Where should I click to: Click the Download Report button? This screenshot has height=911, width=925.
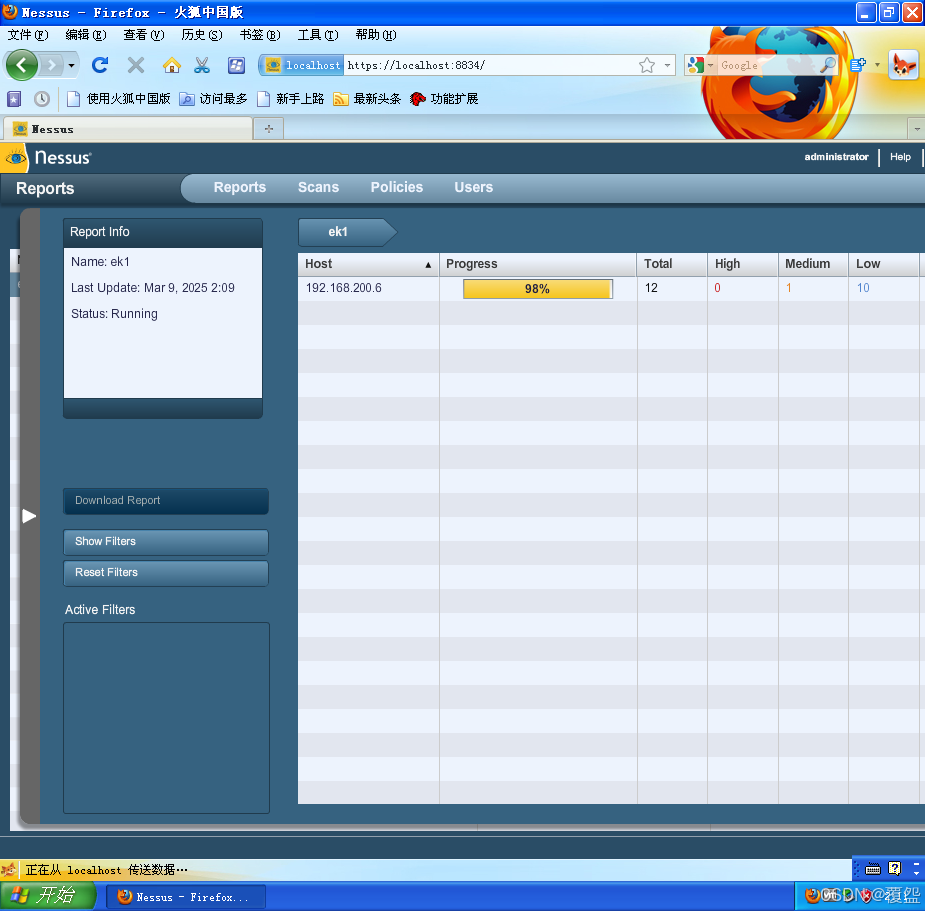click(166, 500)
